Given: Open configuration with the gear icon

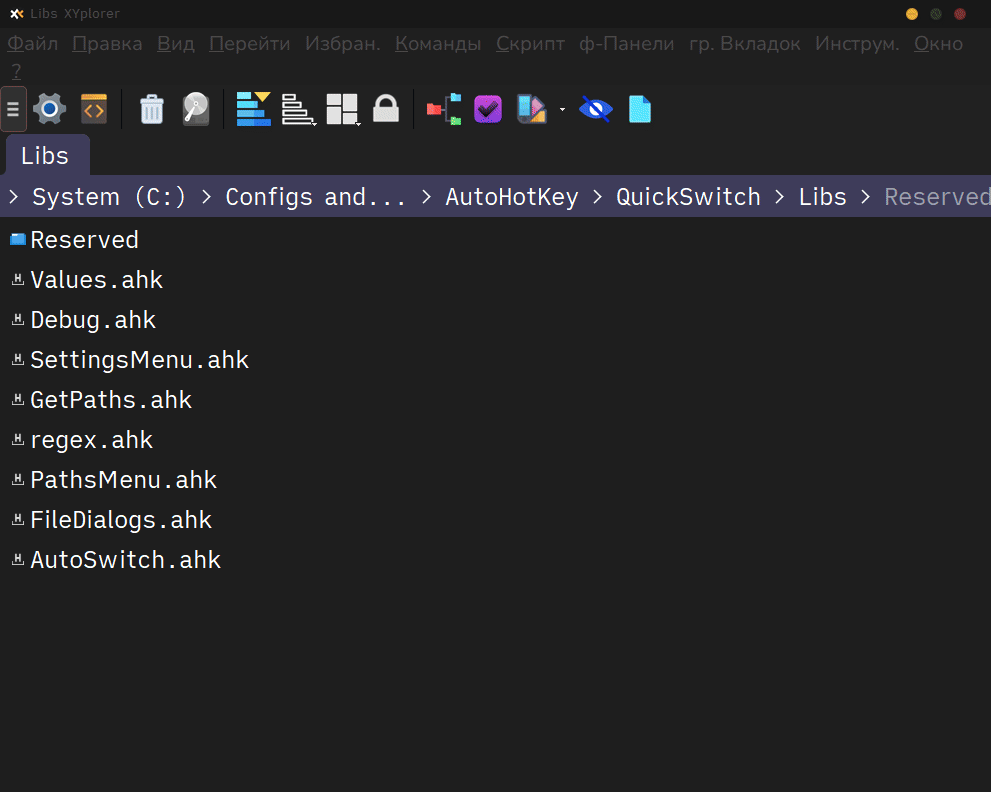Looking at the screenshot, I should (49, 109).
